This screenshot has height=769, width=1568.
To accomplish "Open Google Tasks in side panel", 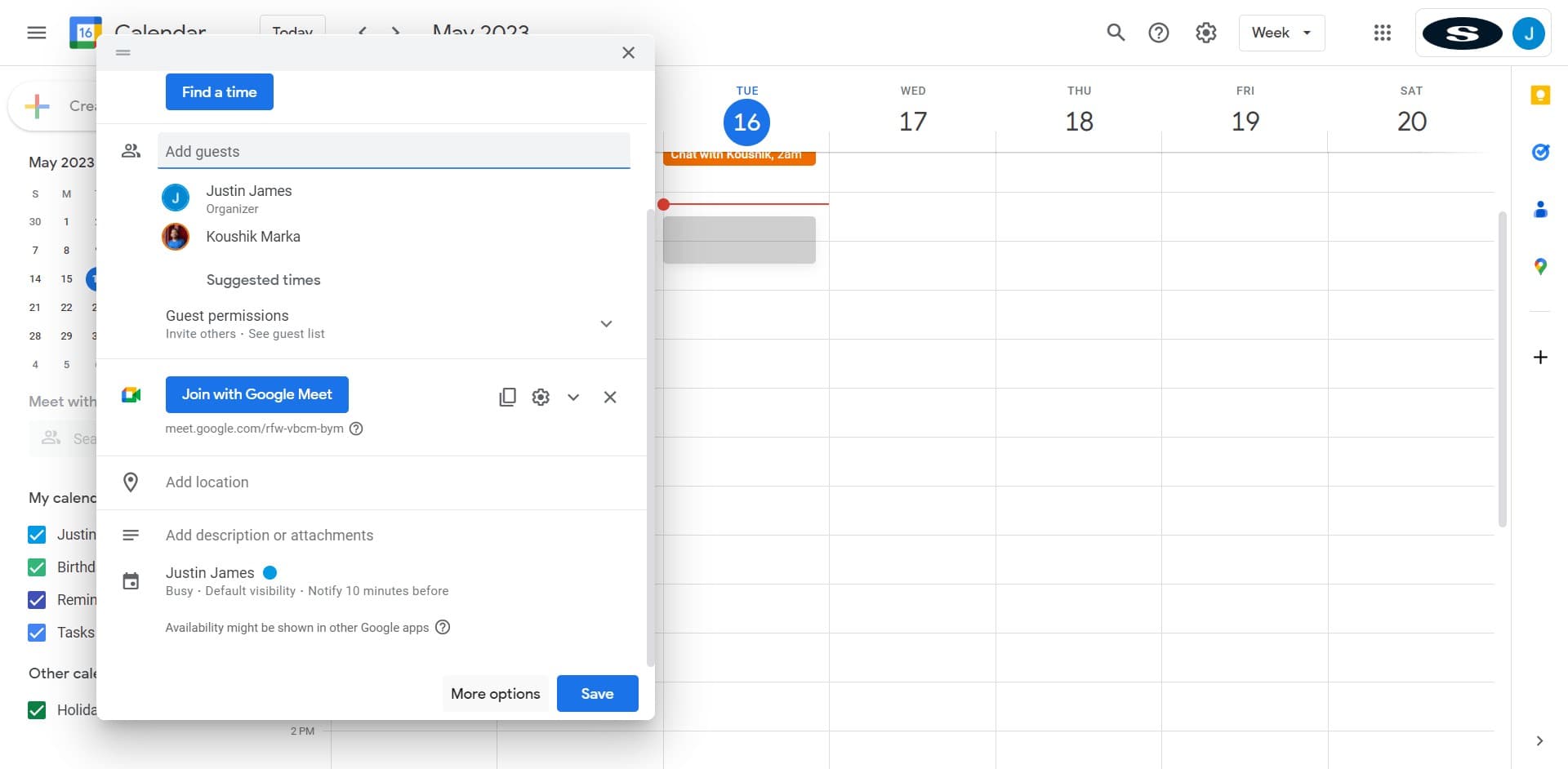I will tap(1540, 153).
